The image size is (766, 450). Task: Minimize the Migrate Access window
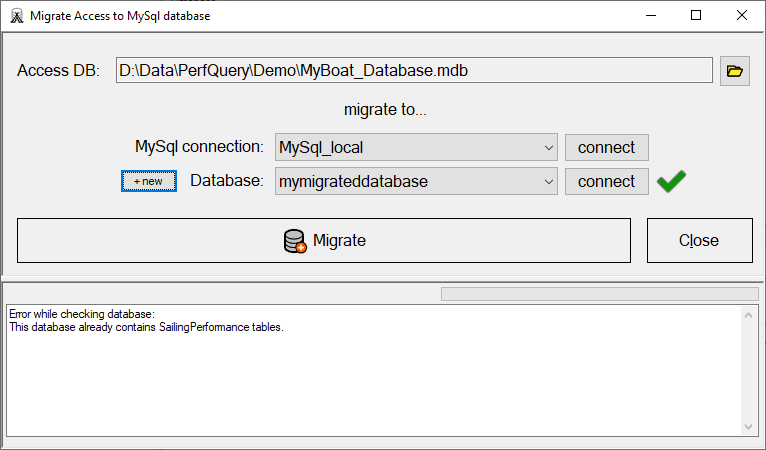651,16
